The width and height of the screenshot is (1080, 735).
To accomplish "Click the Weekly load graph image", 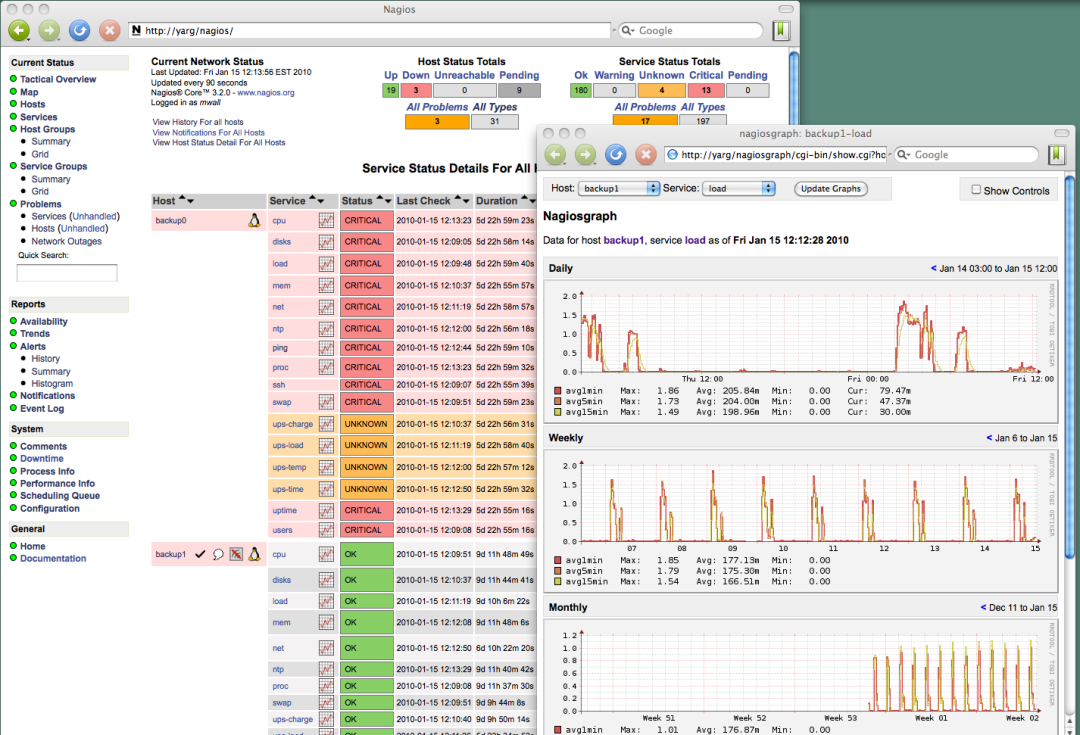I will click(801, 521).
